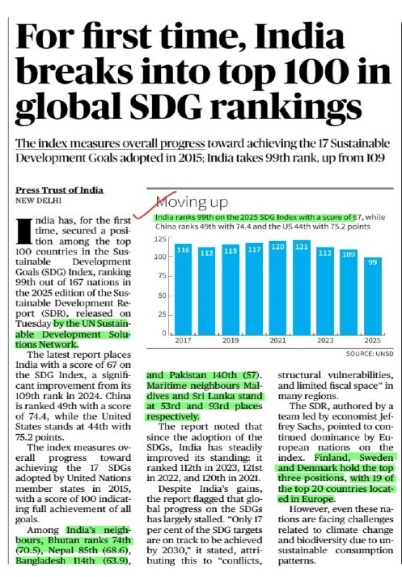Viewport: 402px width, 577px height.
Task: Click the 2017 bar labeled 116
Action: (x=183, y=289)
